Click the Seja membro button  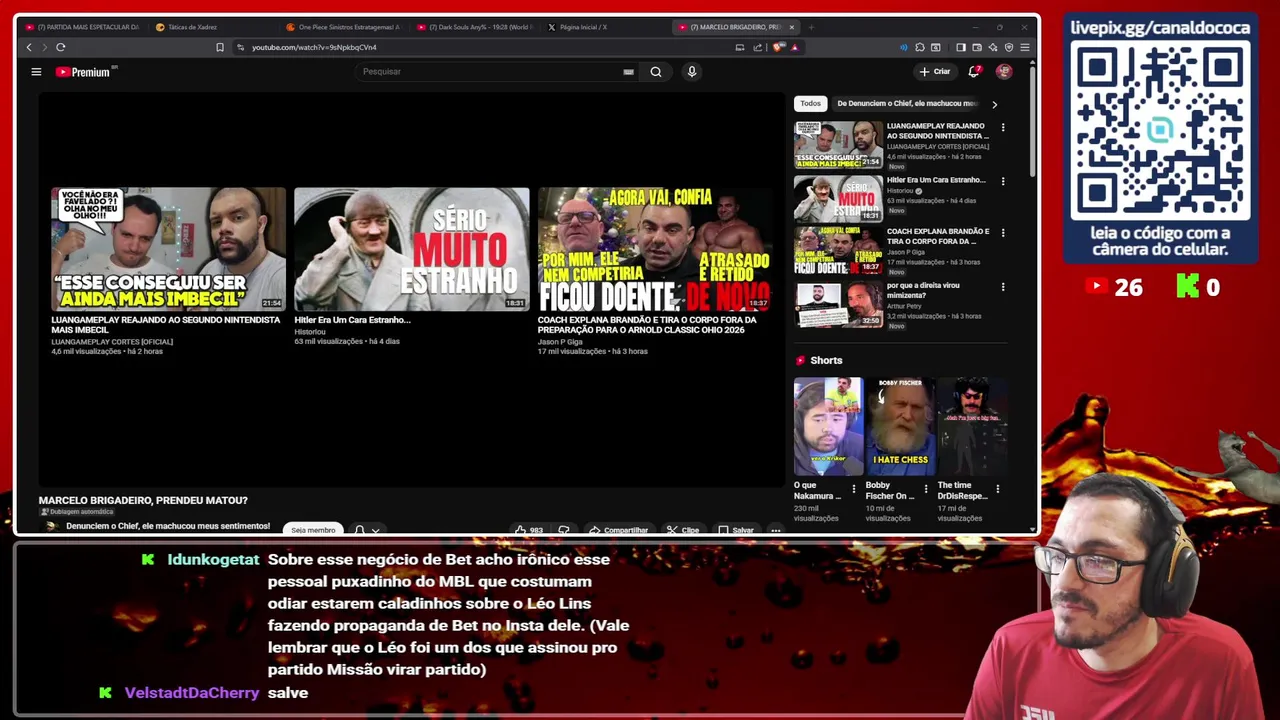pos(313,529)
